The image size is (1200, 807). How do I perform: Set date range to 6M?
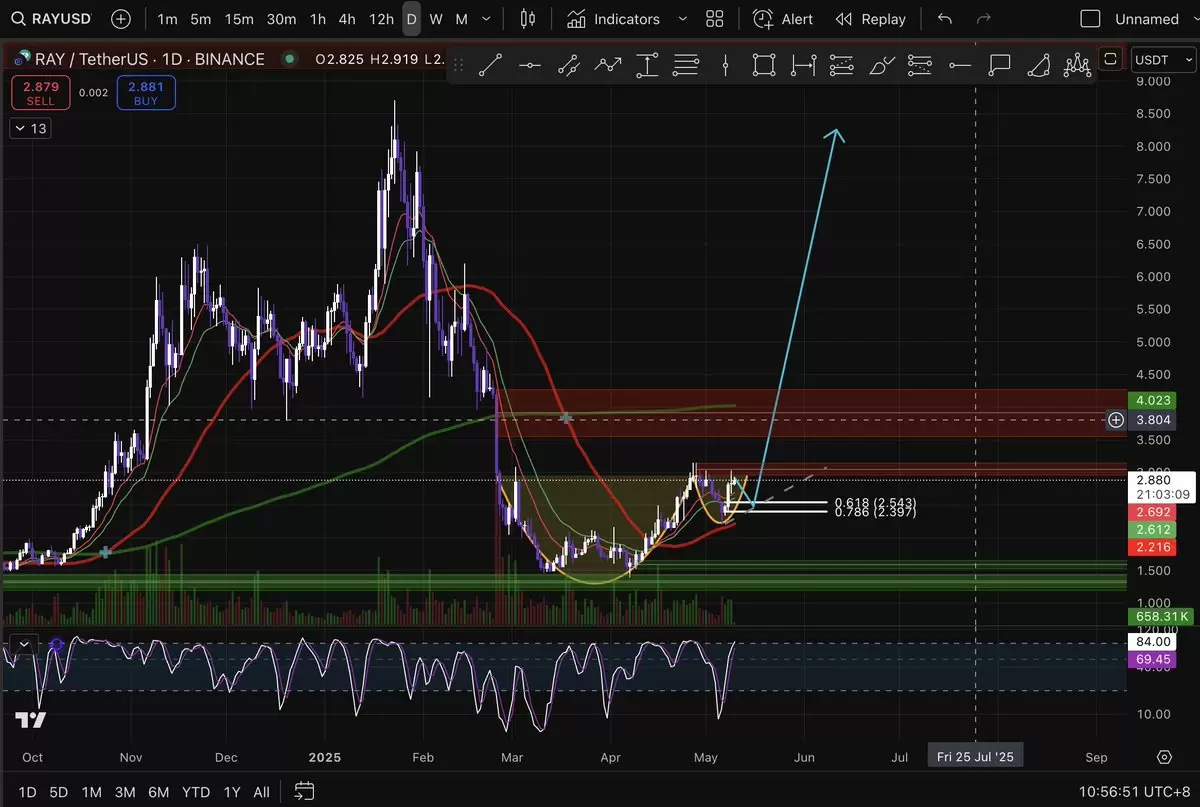158,792
